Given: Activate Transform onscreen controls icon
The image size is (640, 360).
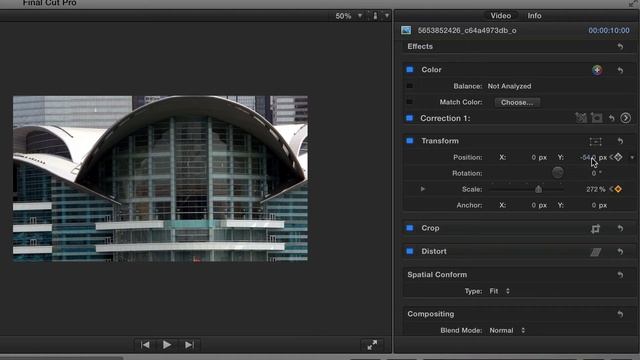Looking at the screenshot, I should pyautogui.click(x=596, y=141).
